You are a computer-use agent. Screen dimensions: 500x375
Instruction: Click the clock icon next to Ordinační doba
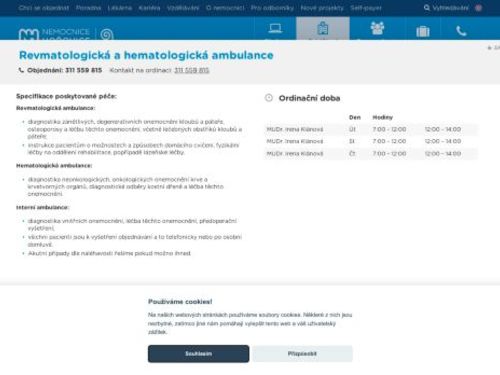269,98
